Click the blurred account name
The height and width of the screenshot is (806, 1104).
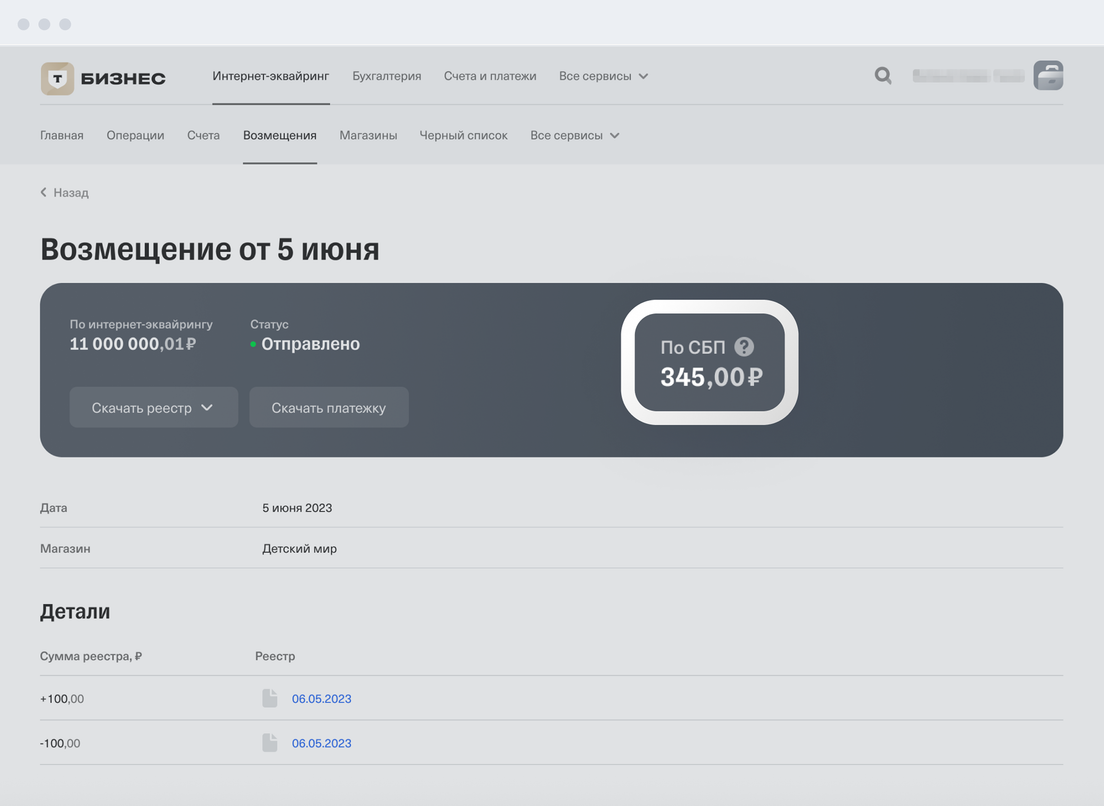(968, 75)
